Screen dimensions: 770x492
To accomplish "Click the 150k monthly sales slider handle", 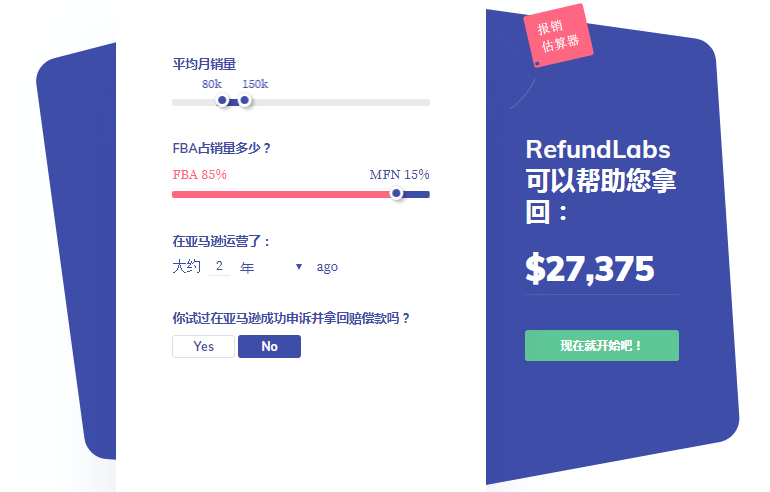I will tap(245, 101).
